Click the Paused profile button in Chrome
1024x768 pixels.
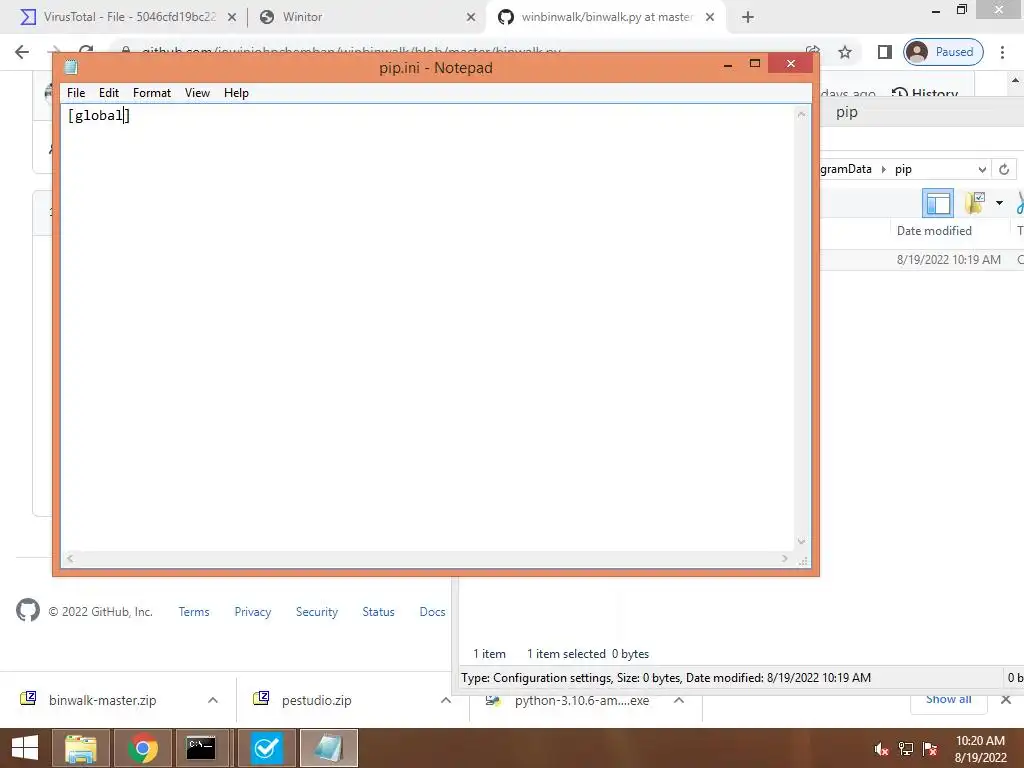point(943,52)
